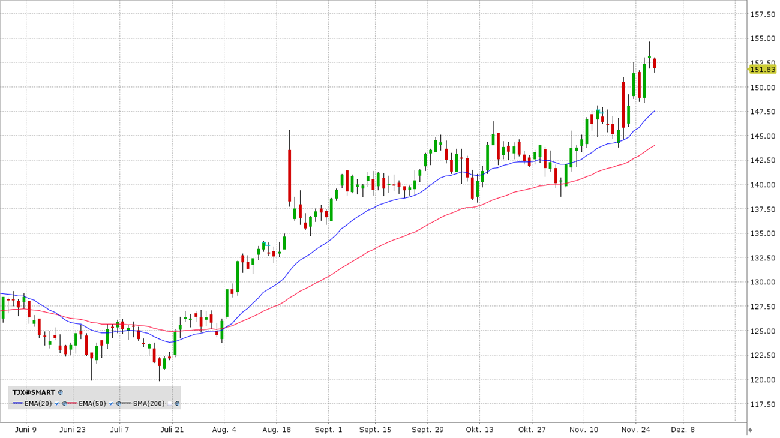Click the 140.00 price axis label
This screenshot has width=780, height=438.
pyautogui.click(x=763, y=185)
